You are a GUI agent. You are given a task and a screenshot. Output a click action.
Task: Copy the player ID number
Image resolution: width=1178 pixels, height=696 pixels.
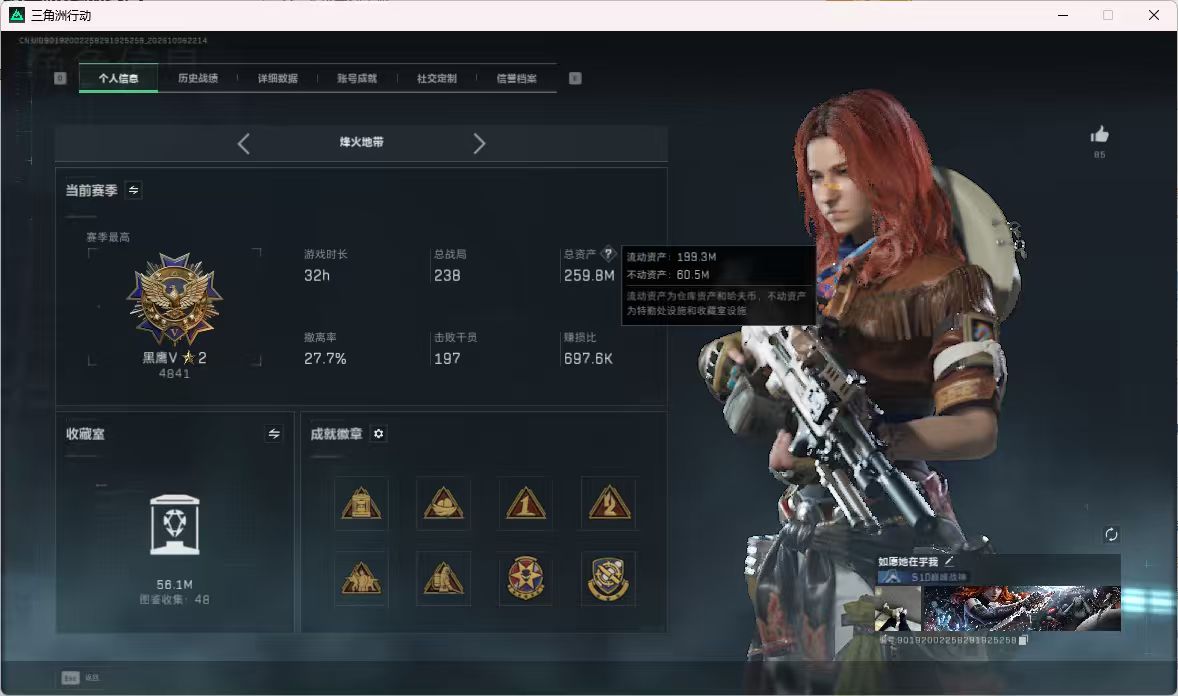(1022, 640)
